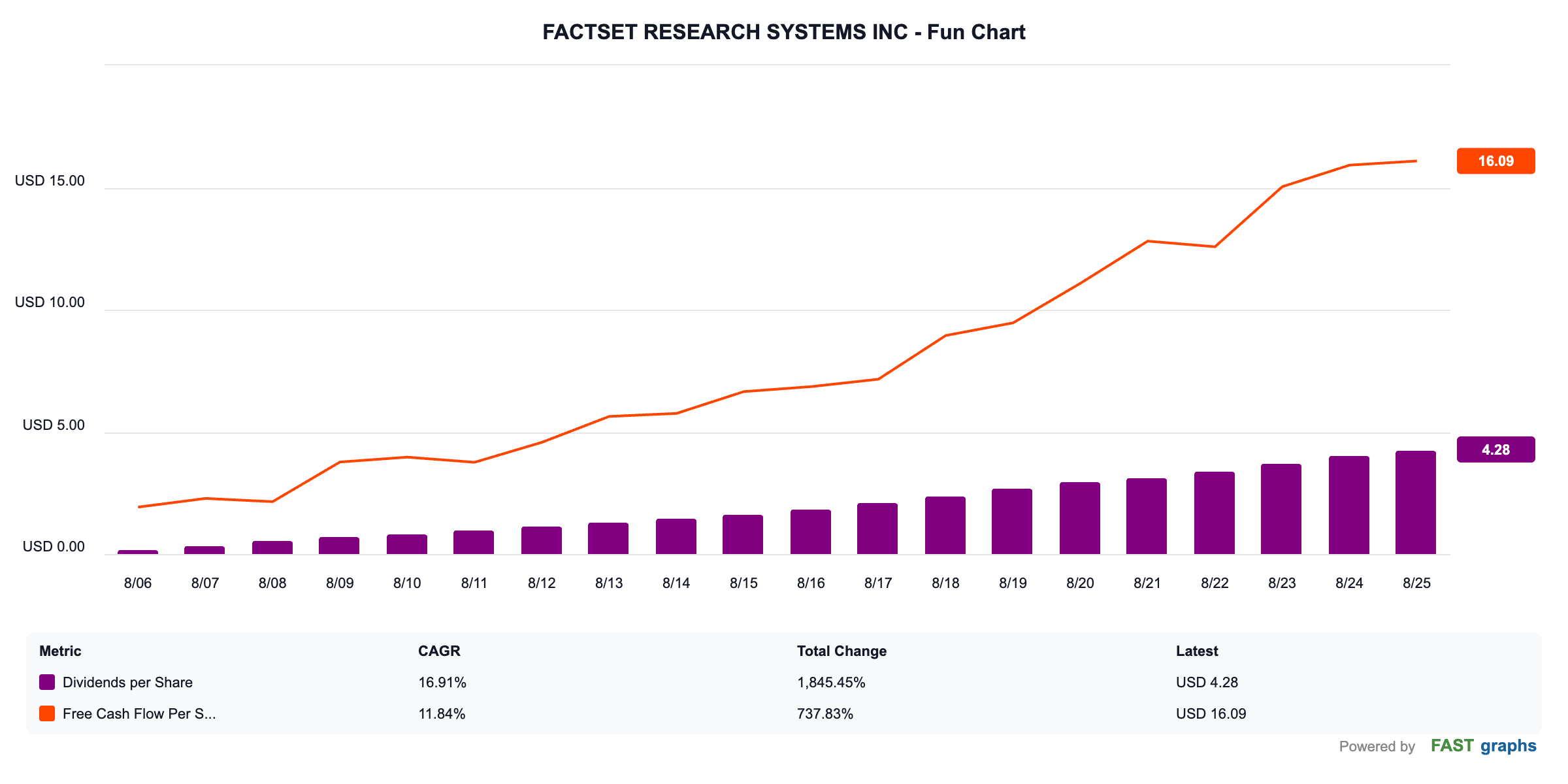Click the USD 0.00 y-axis label
This screenshot has height=784, width=1568.
click(54, 546)
